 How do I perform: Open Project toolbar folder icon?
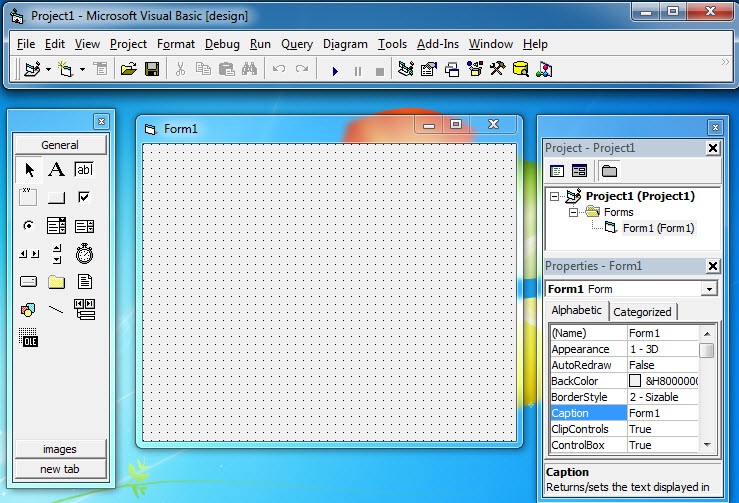128,70
